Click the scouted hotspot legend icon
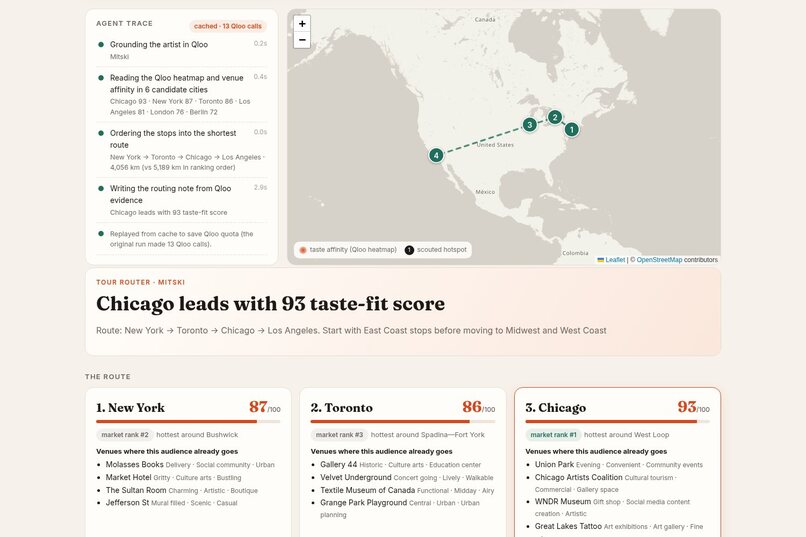This screenshot has width=806, height=537. point(409,250)
